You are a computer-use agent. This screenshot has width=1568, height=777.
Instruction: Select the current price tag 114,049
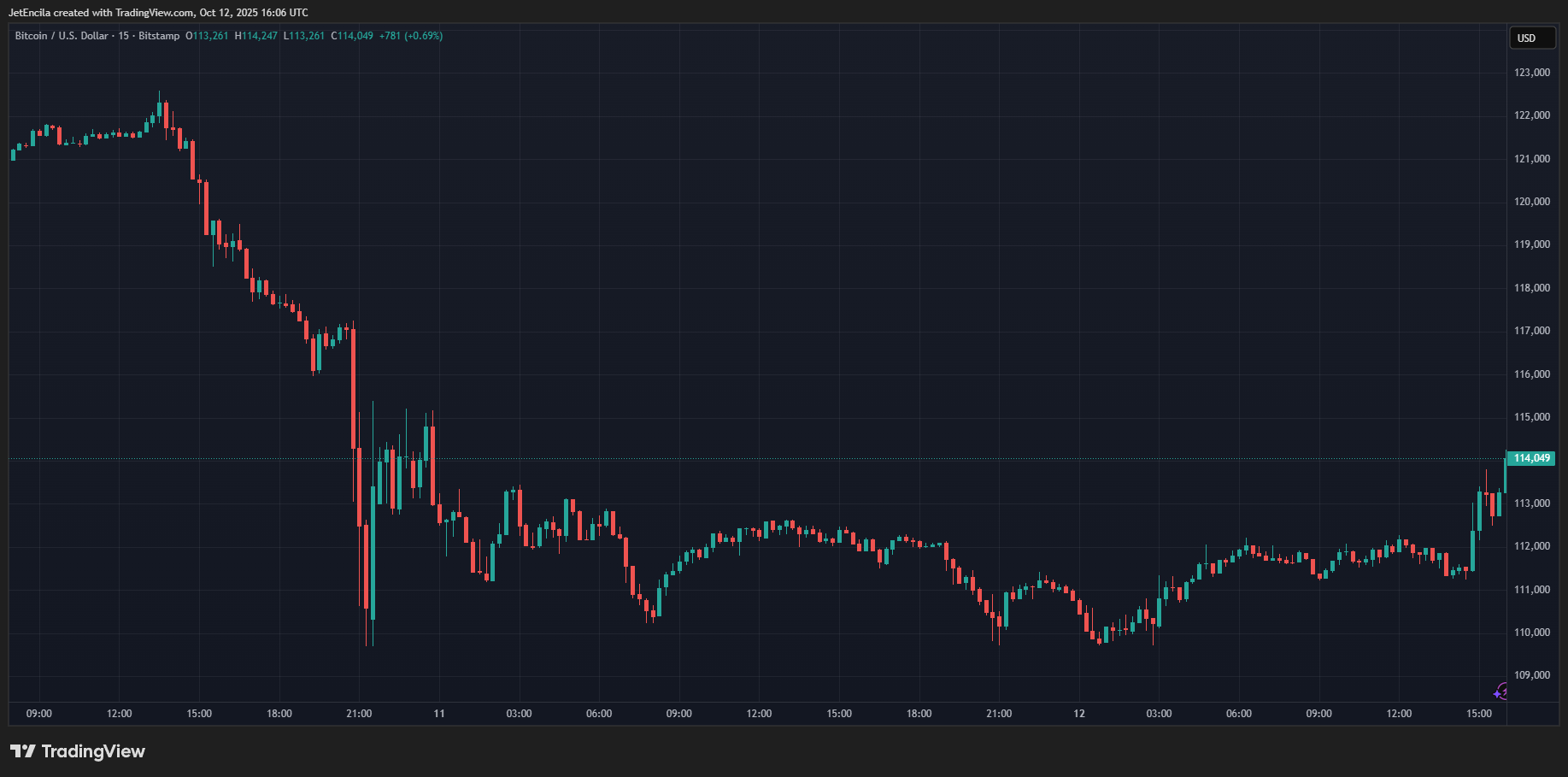pyautogui.click(x=1530, y=458)
